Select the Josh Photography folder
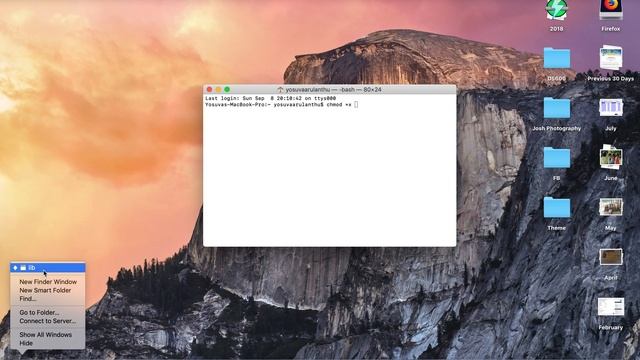Screen dimensions: 640x360 coord(557,108)
